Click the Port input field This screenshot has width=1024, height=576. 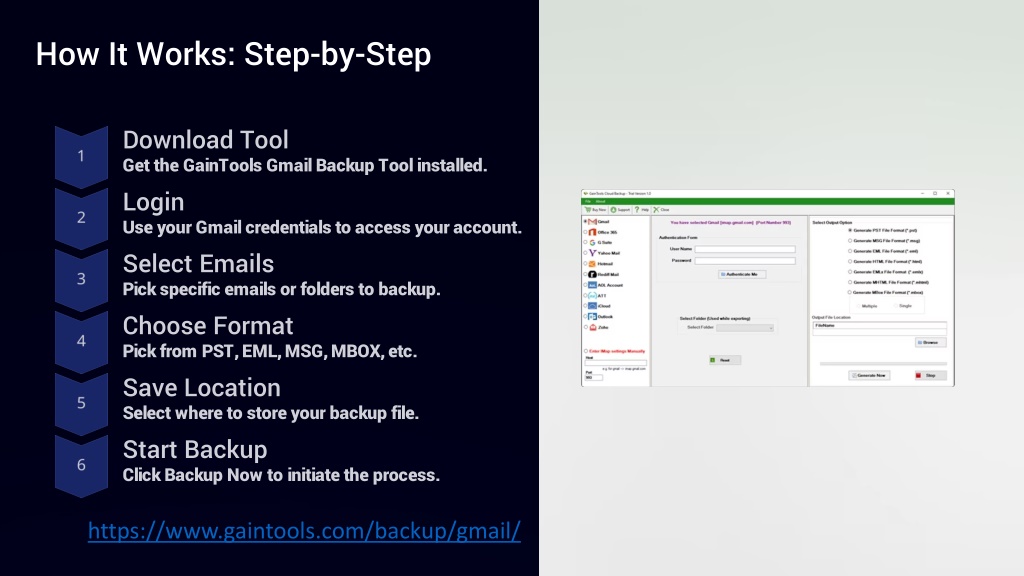pos(594,377)
